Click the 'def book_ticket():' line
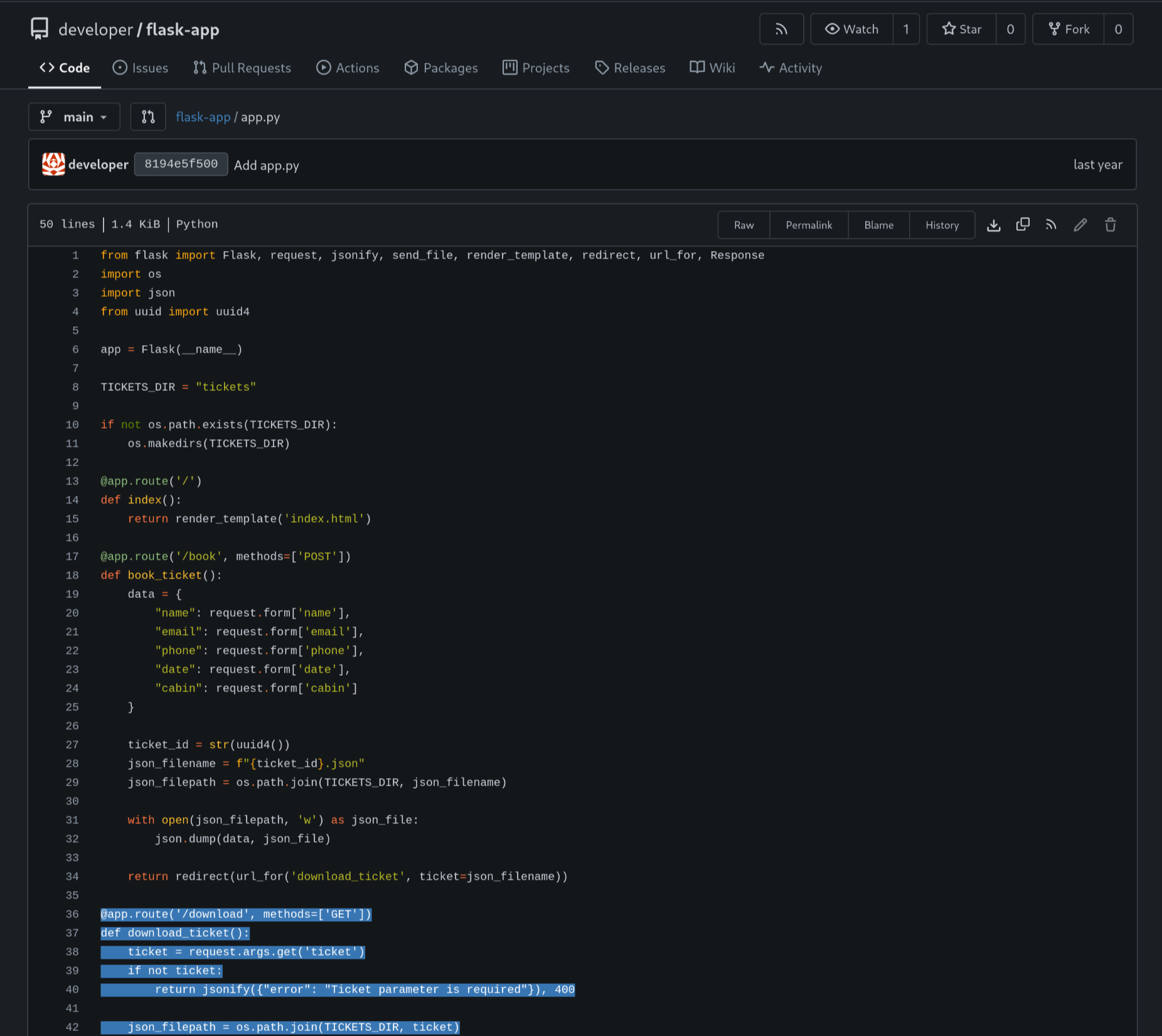This screenshot has height=1036, width=1162. (161, 575)
